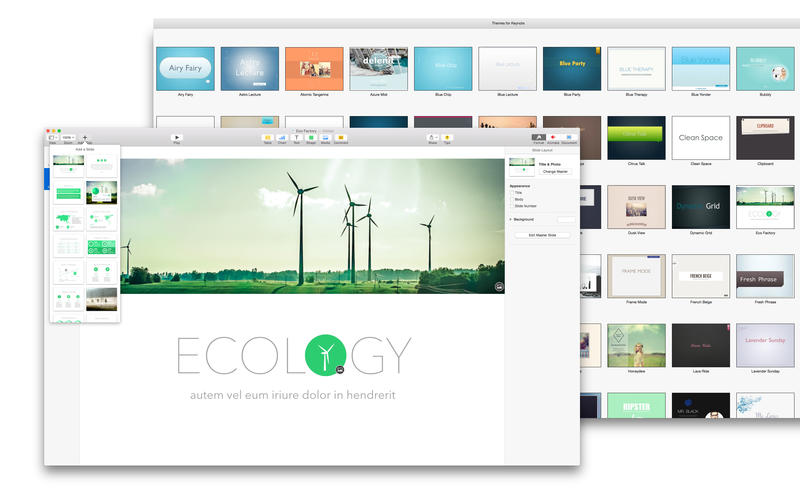Select Azure Mist theme in Themes window
Screen dimensions: 800x500
click(x=379, y=69)
